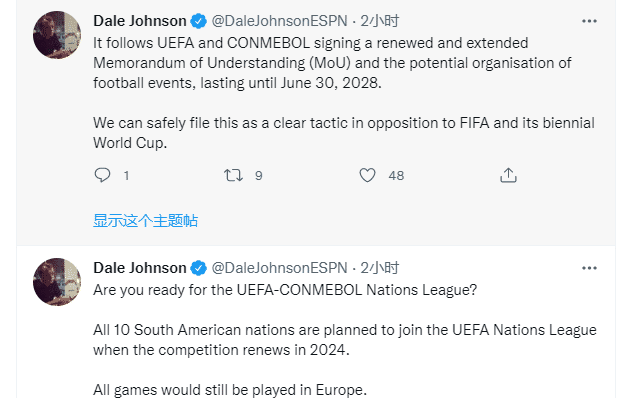
Task: Click the reply icon on first tweet
Action: 102,175
